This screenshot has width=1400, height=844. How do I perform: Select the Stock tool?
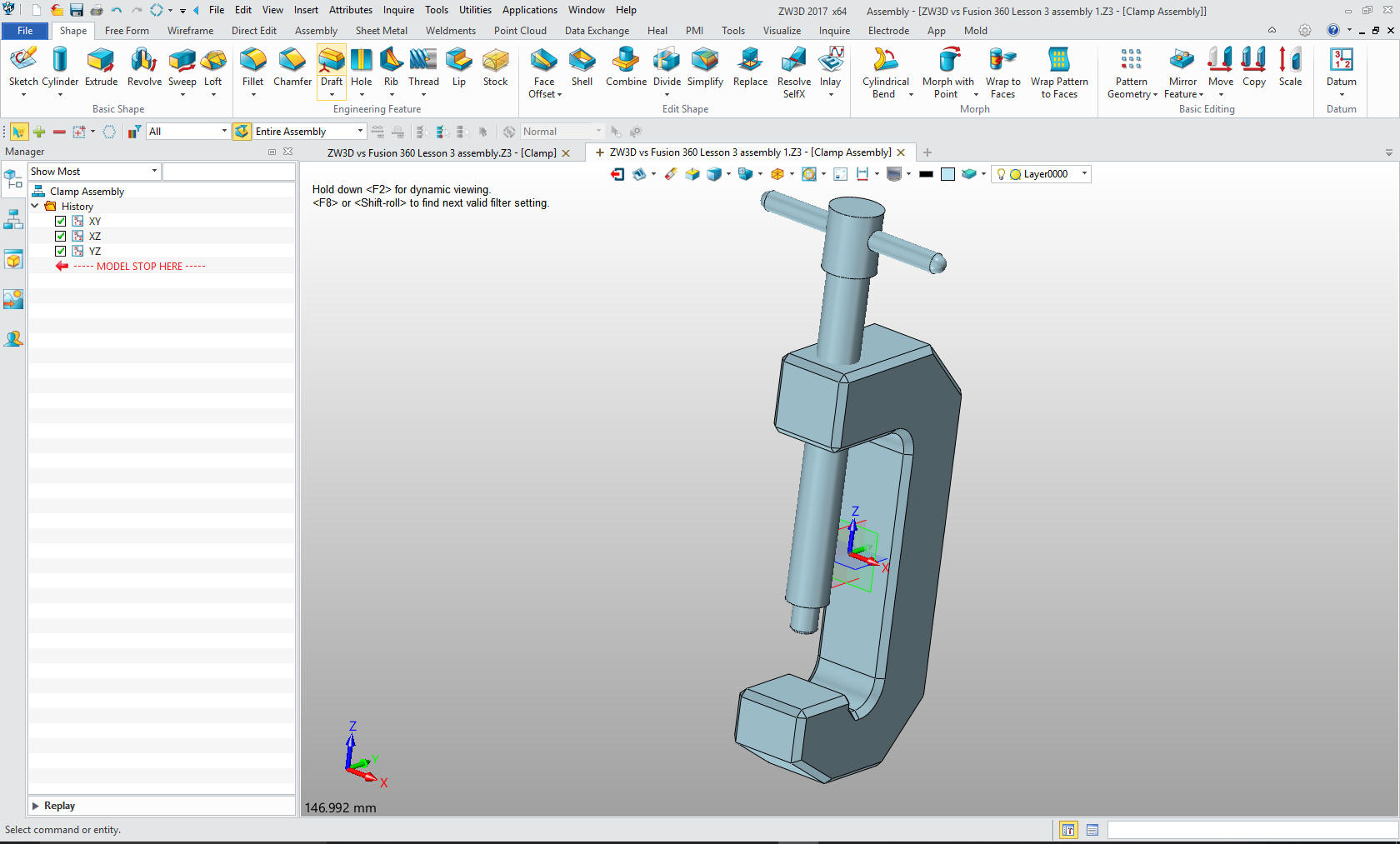click(495, 67)
